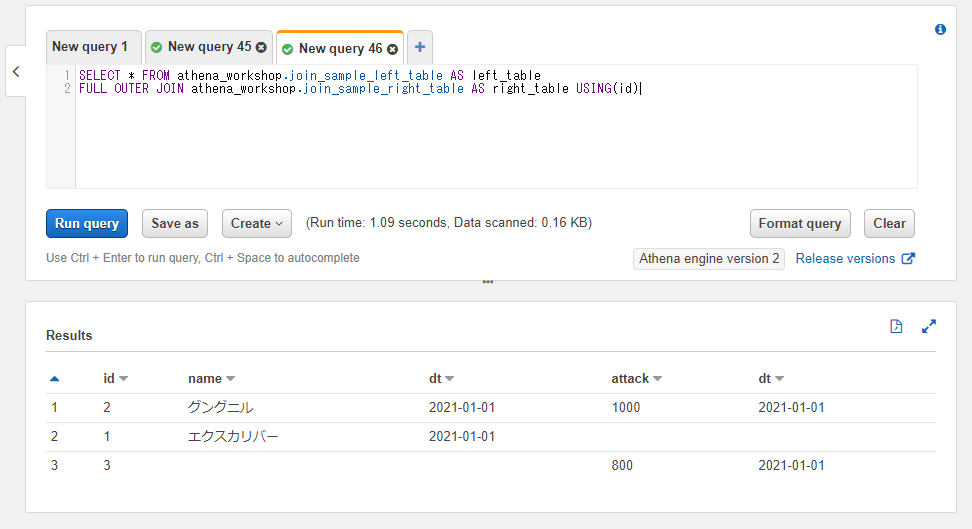
Task: Close the New query 46 tab
Action: pyautogui.click(x=392, y=49)
